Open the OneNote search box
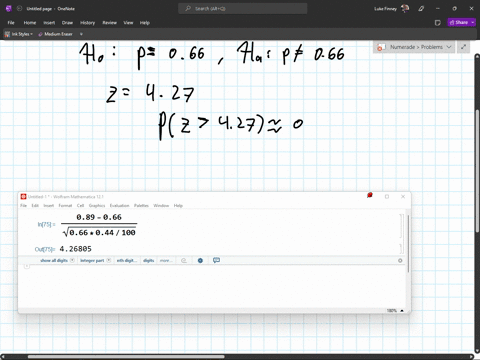 pyautogui.click(x=243, y=9)
